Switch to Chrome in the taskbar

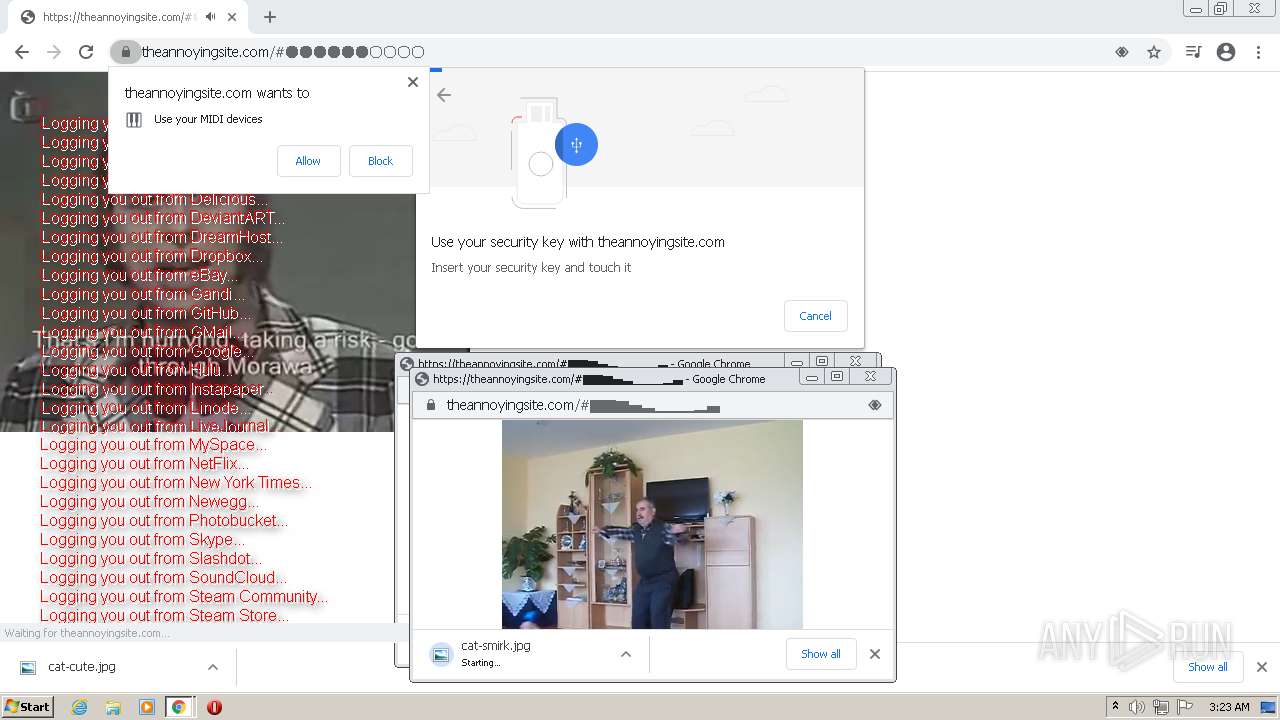tap(179, 707)
